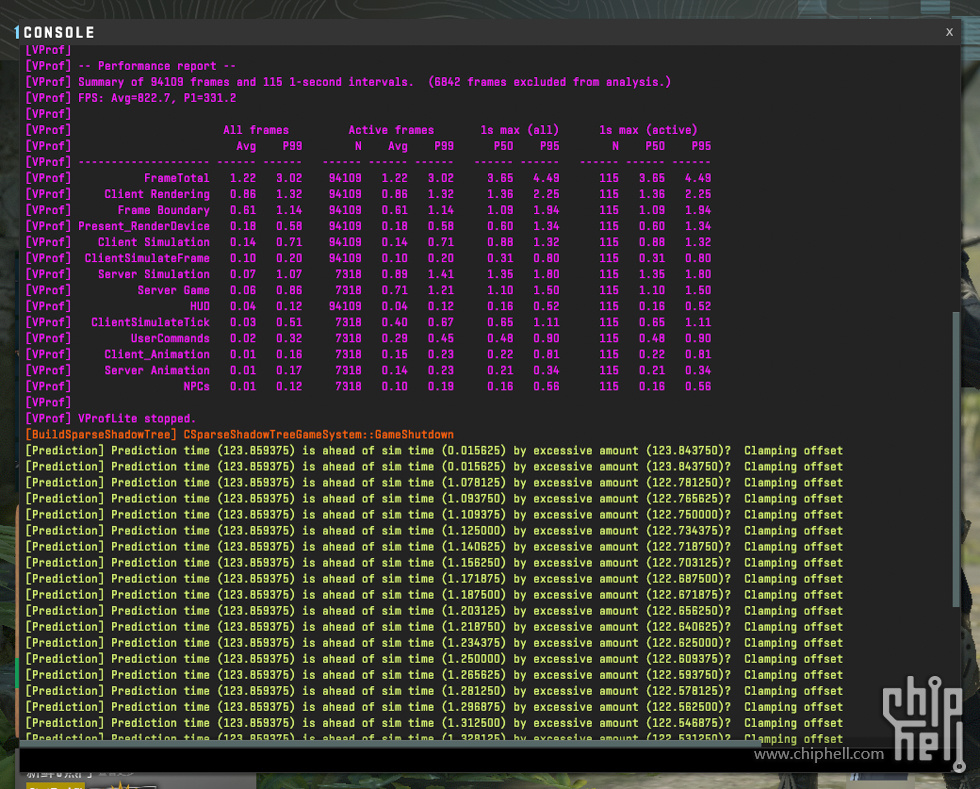Click the UserCommands row label
The image size is (980, 789).
170,339
